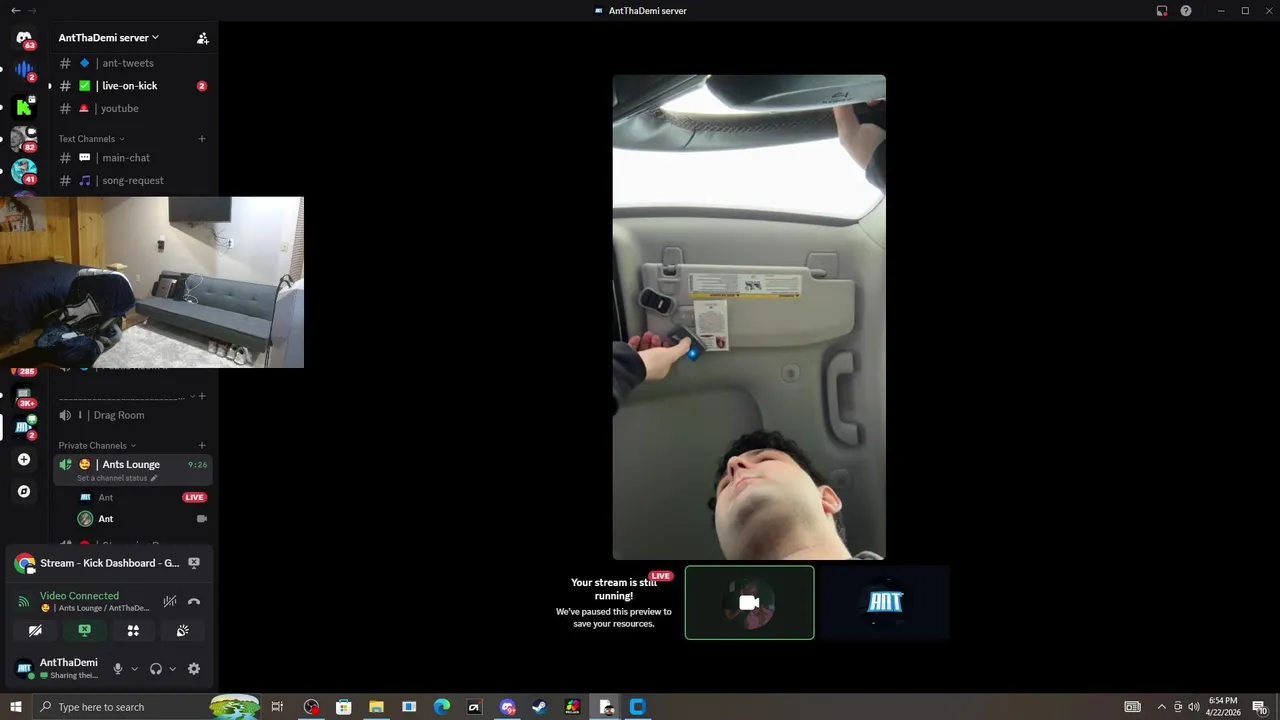Expand AntThaDemi server dropdown menu
The image size is (1280, 720).
tap(108, 38)
